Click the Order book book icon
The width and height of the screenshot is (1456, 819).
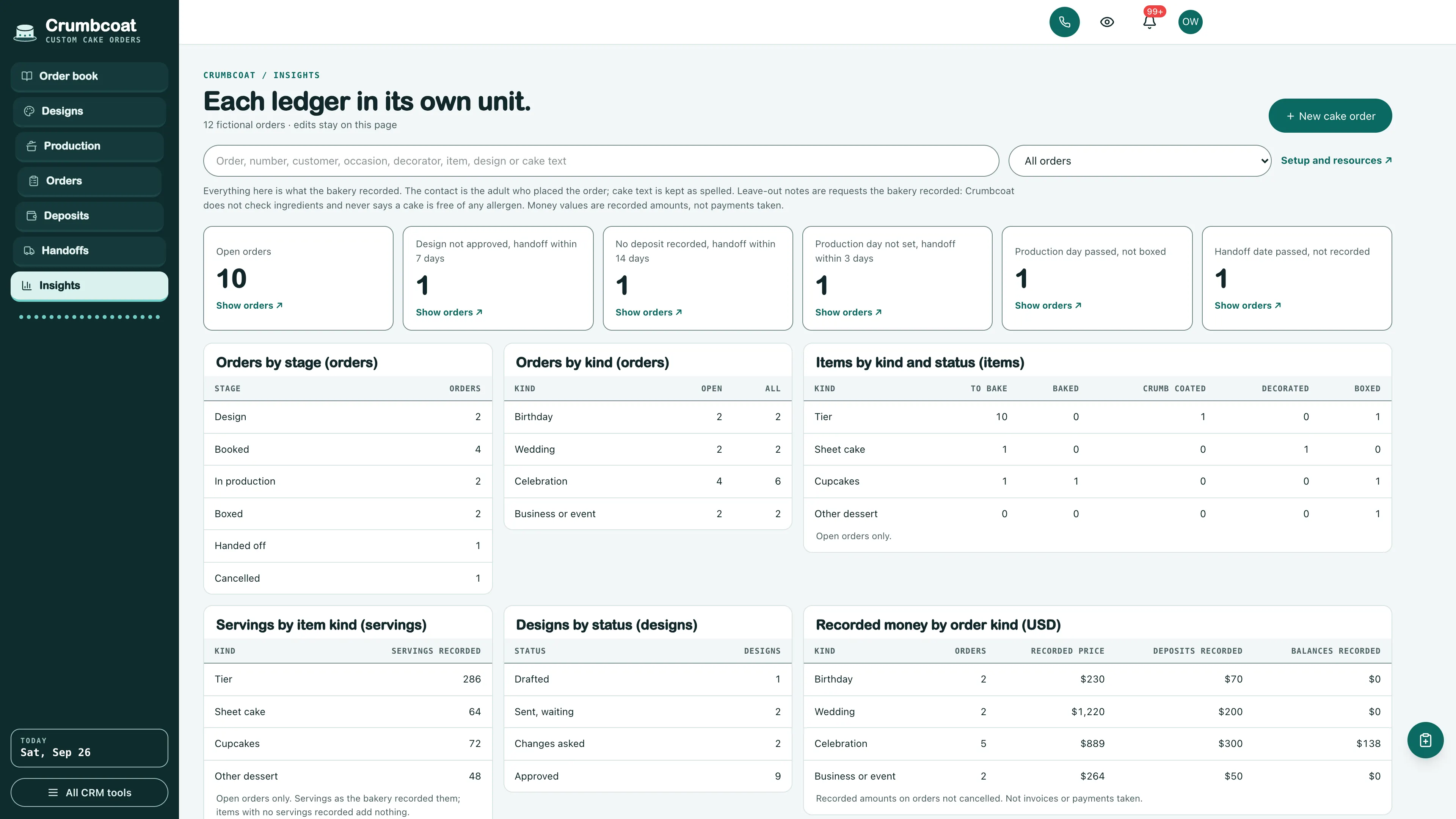coord(27,76)
